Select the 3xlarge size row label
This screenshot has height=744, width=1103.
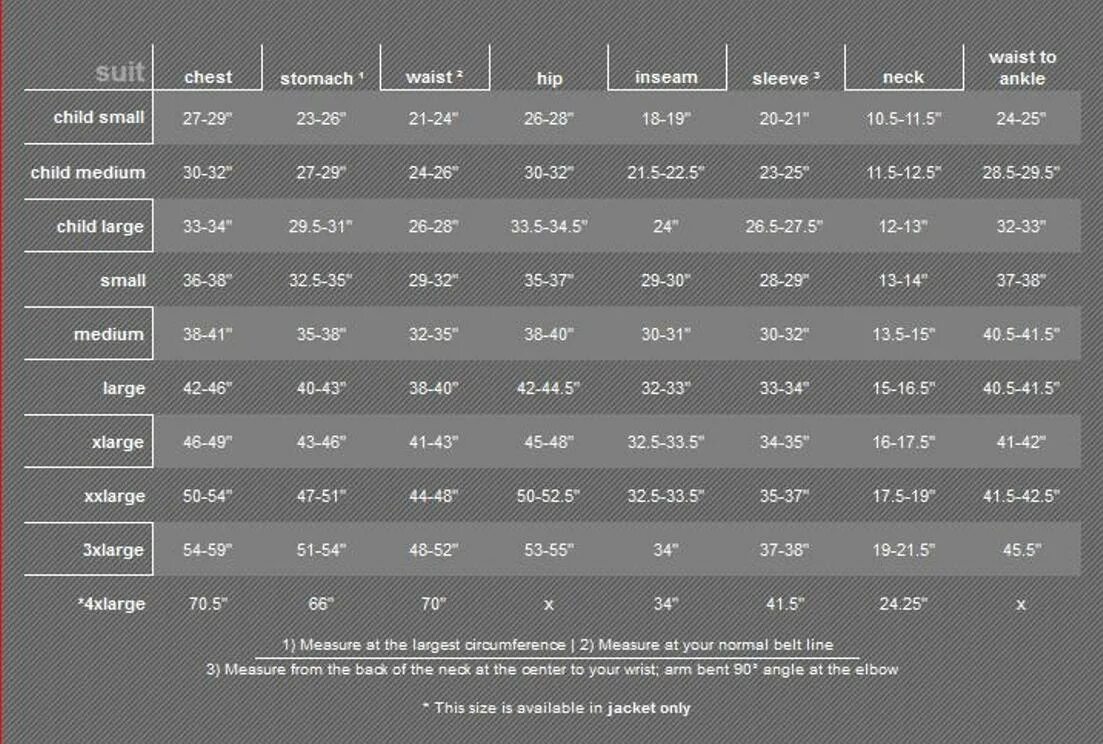pyautogui.click(x=113, y=550)
